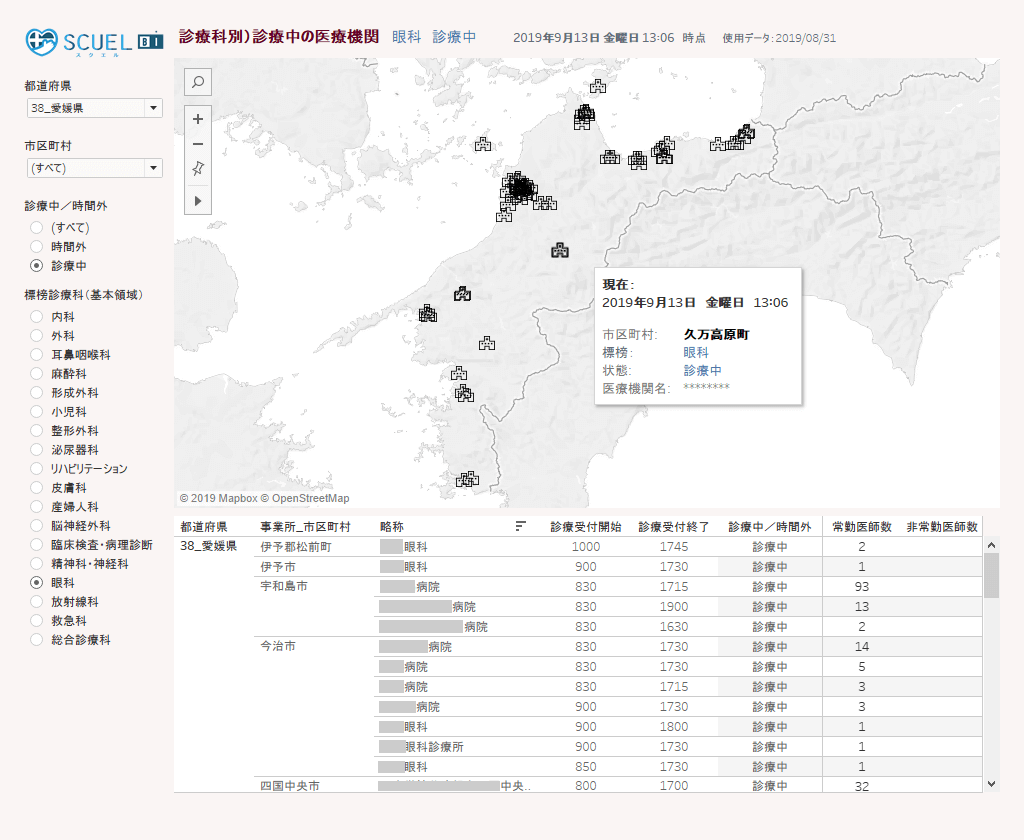1024x840 pixels.
Task: Zoom out the map with minus button
Action: tap(198, 144)
